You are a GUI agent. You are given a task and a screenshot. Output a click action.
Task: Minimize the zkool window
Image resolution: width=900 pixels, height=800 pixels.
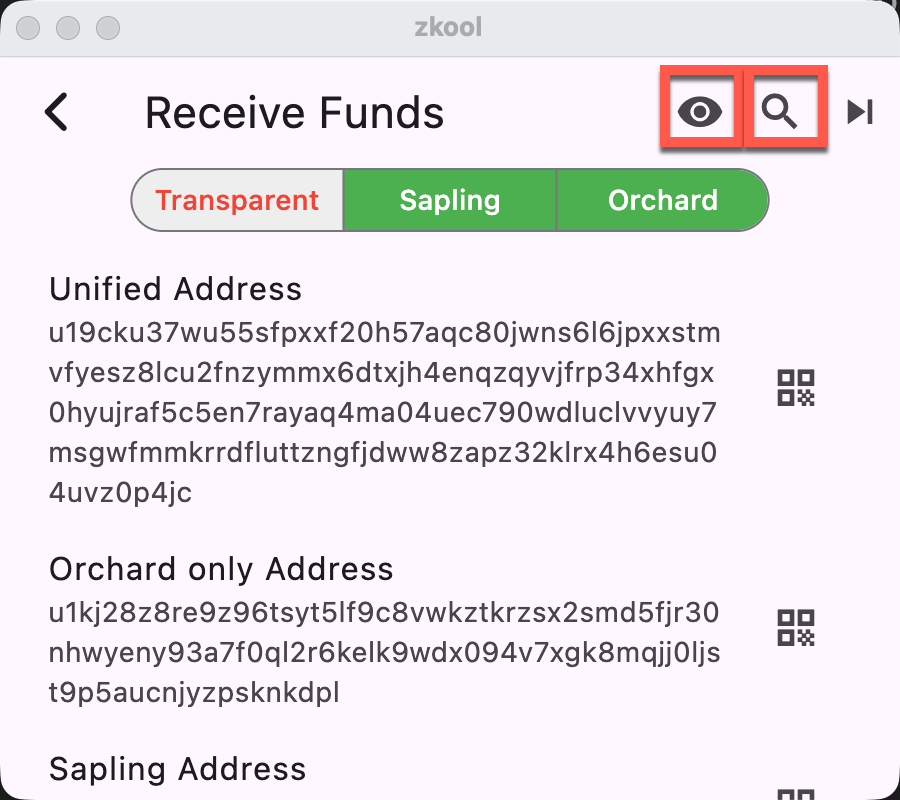pyautogui.click(x=66, y=28)
